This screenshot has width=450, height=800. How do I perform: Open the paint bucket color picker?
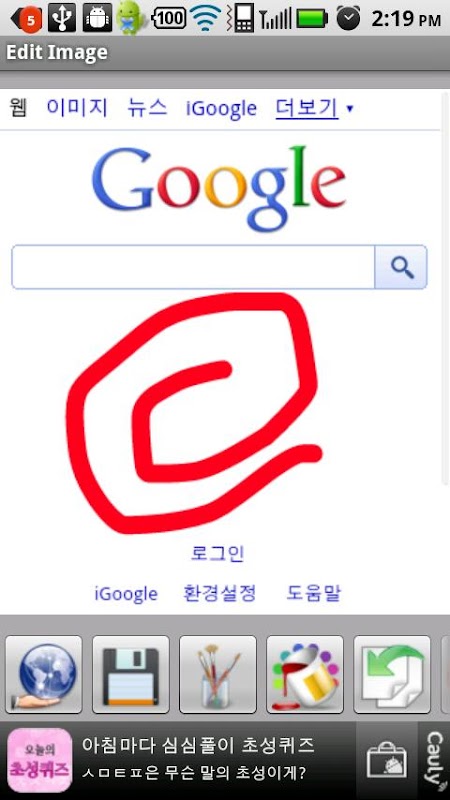305,674
